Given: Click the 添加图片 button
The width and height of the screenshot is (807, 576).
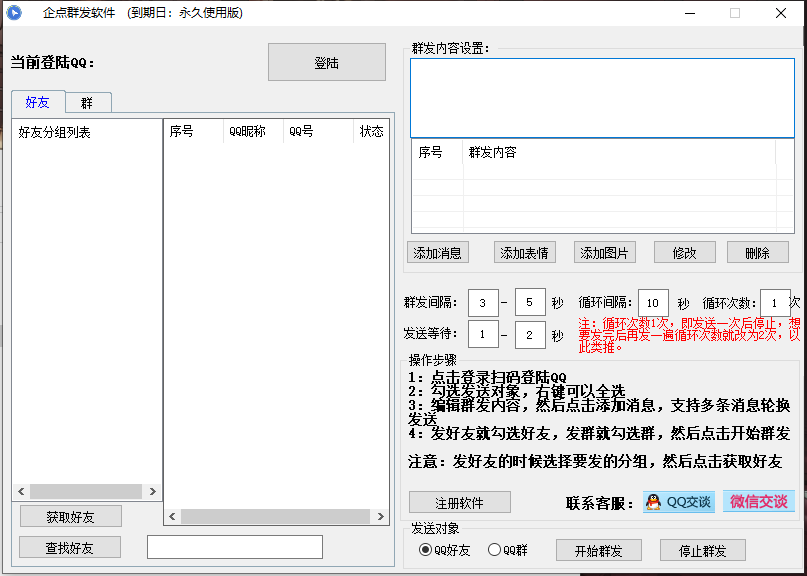Looking at the screenshot, I should [x=605, y=252].
